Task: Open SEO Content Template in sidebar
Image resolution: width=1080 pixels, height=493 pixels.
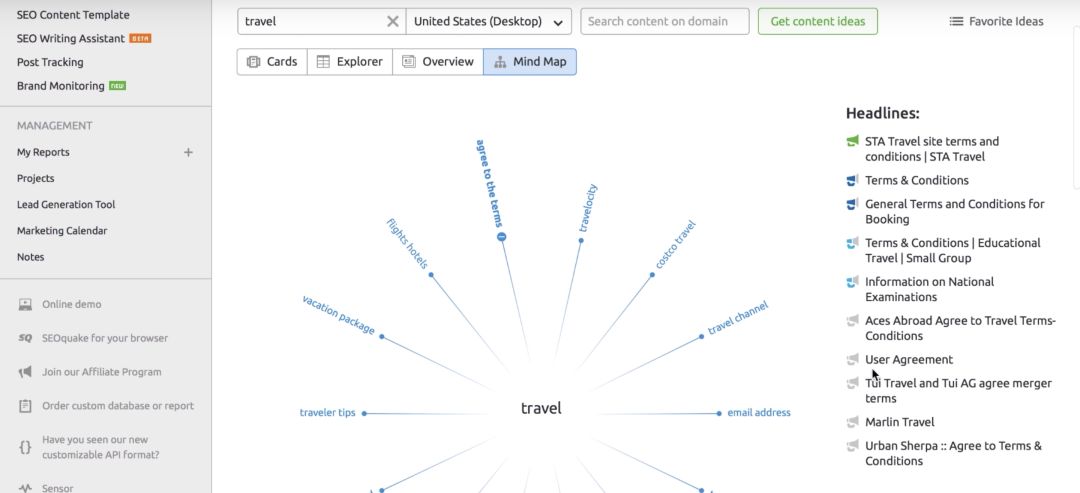Action: 73,14
